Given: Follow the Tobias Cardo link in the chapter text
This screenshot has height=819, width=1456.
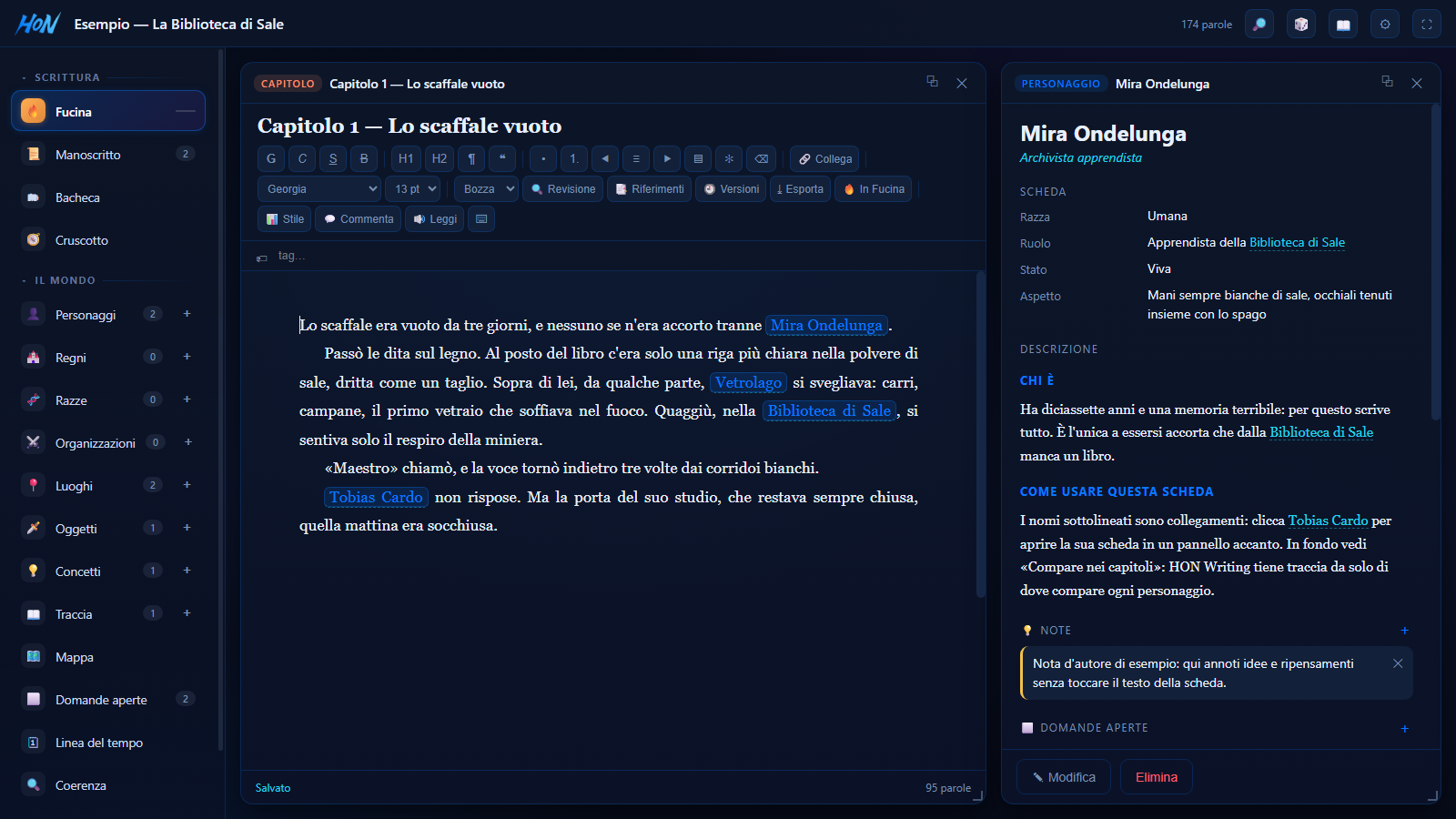Looking at the screenshot, I should pyautogui.click(x=376, y=497).
